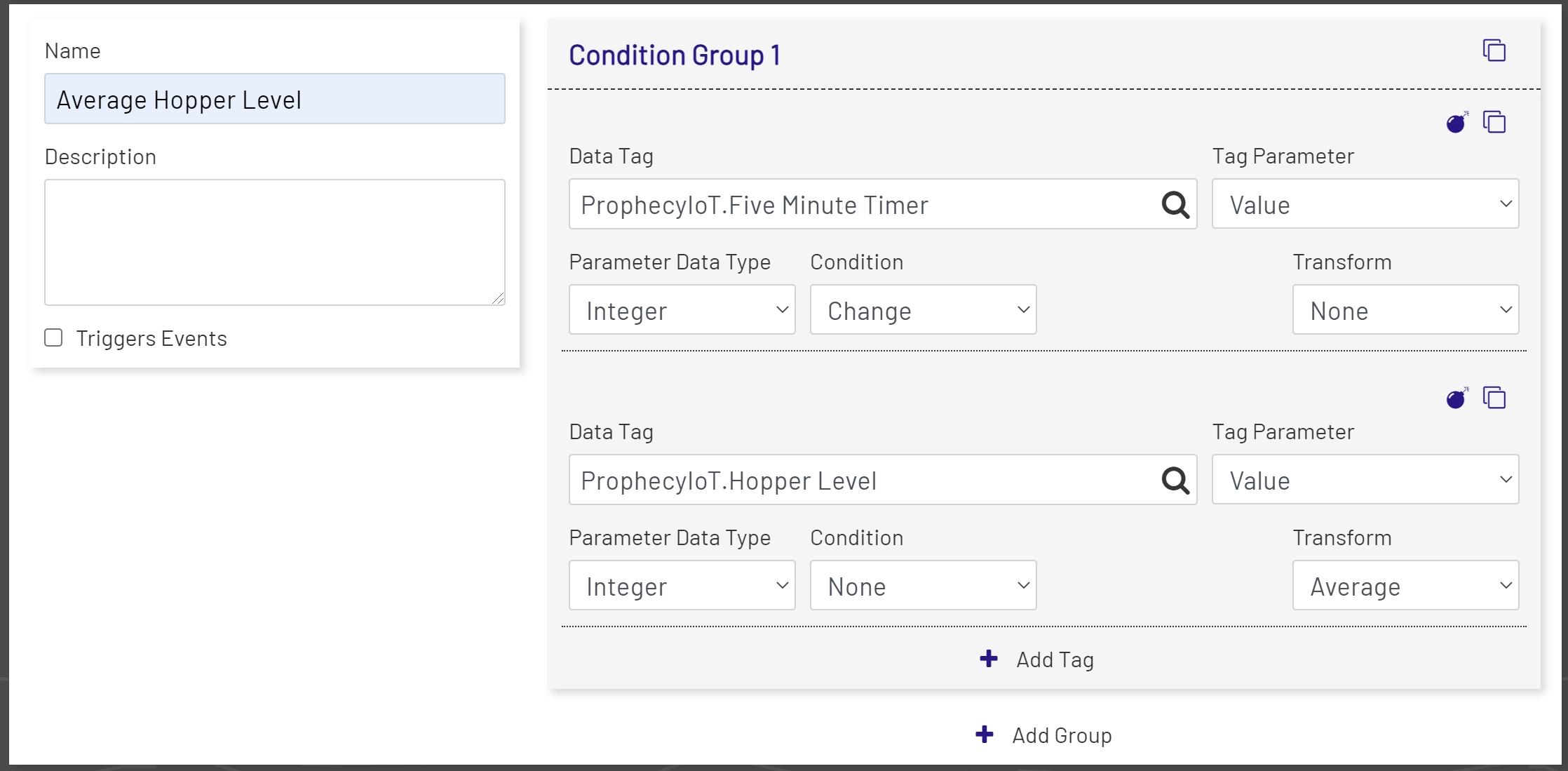Duplicate the Hopper Level condition row
The image size is (1568, 771).
click(x=1494, y=398)
